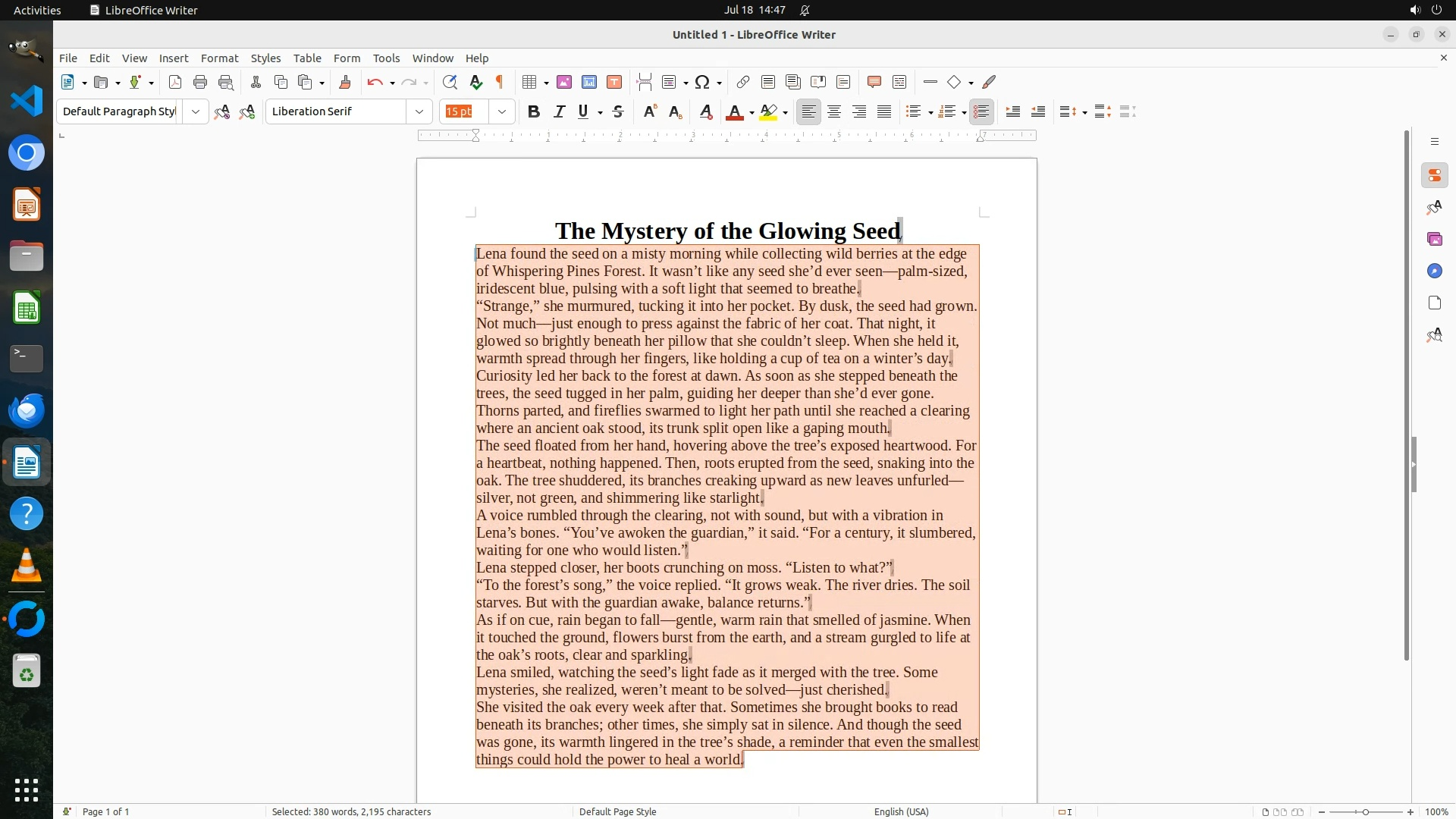Expand the Paragraph Style dropdown arrow
Viewport: 1456px width, 819px height.
(x=195, y=111)
